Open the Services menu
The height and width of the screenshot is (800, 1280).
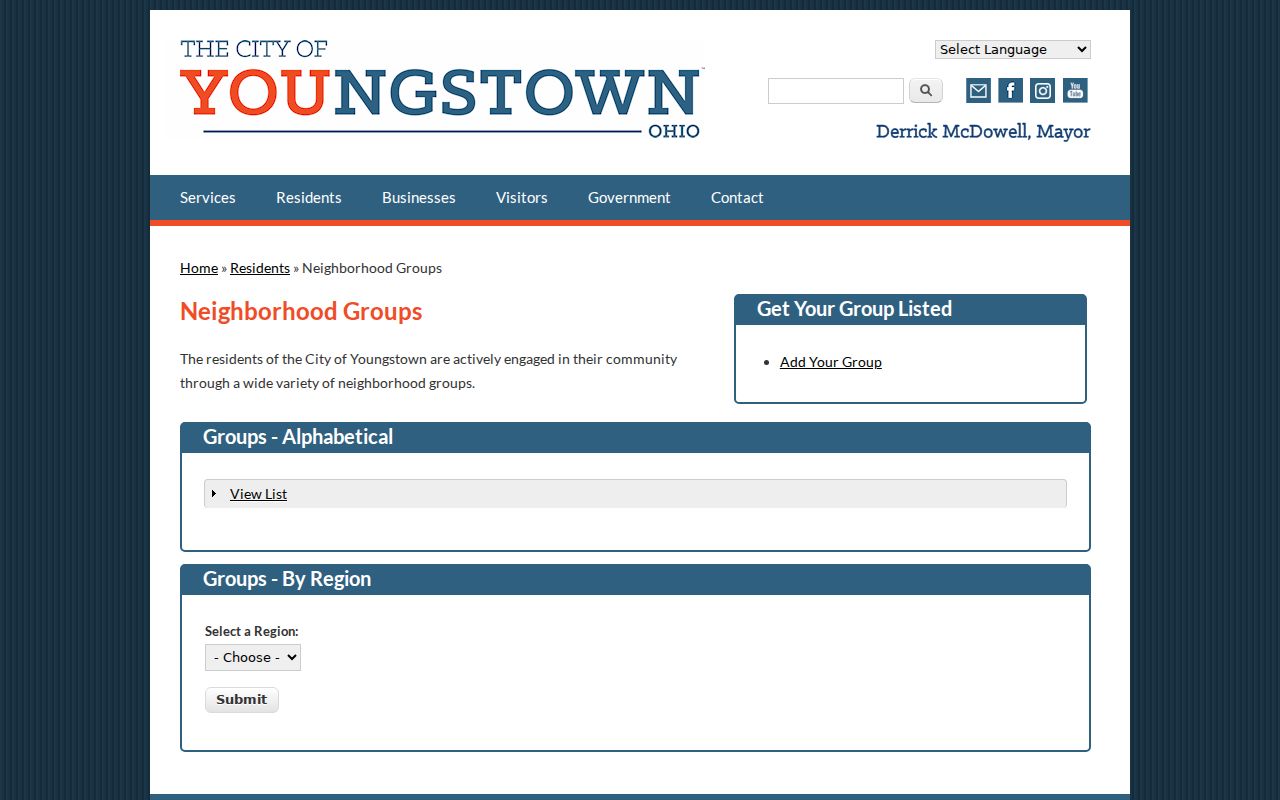208,198
